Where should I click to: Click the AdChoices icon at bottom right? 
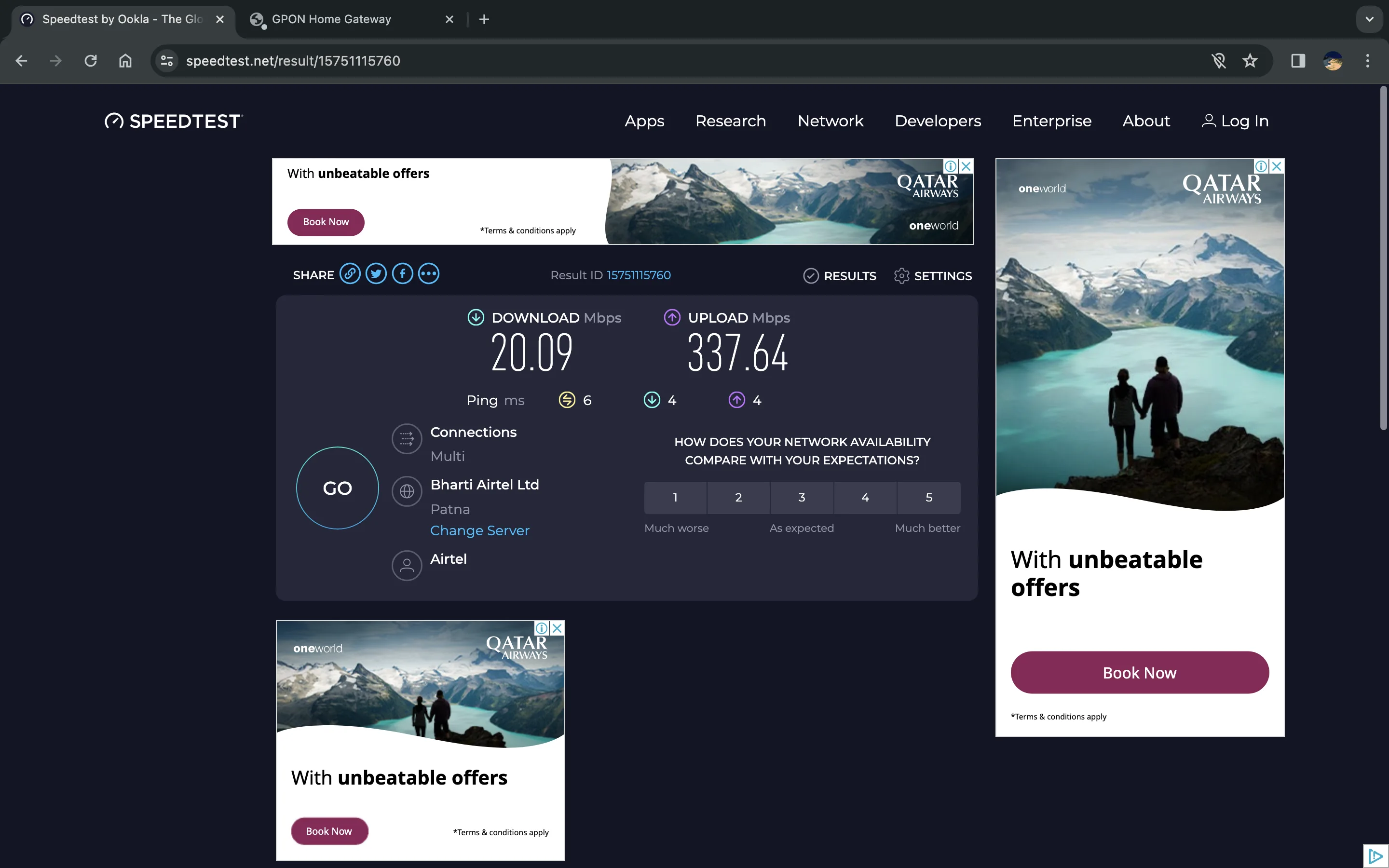(1375, 856)
